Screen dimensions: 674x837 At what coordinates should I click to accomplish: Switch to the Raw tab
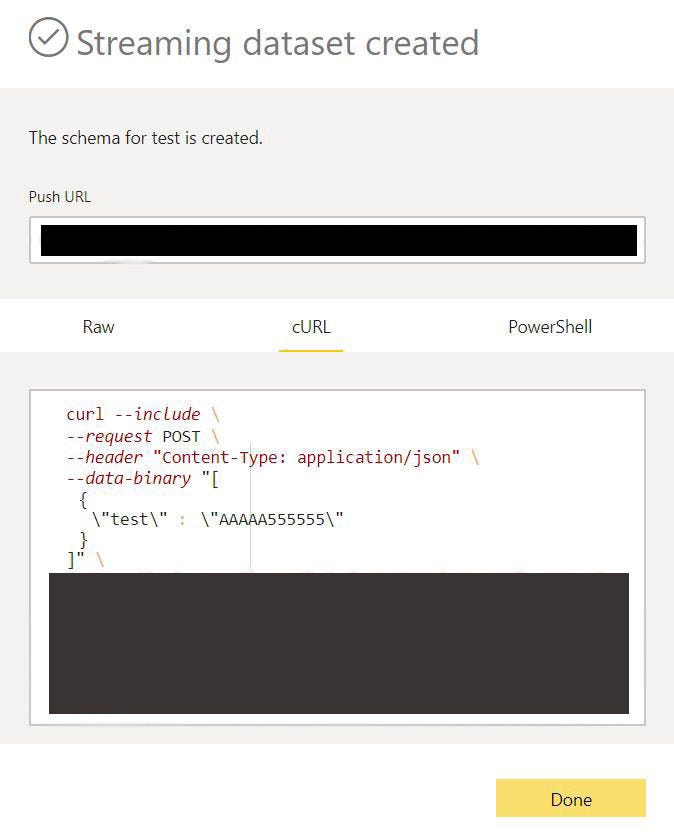[99, 327]
